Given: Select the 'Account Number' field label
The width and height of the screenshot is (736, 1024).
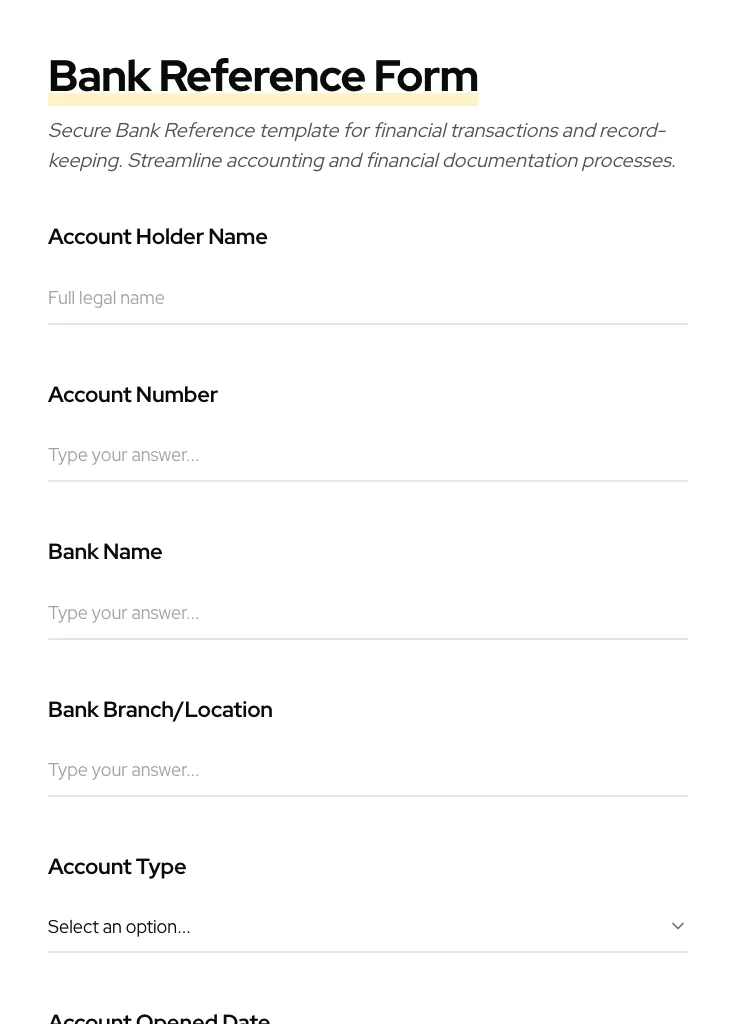Looking at the screenshot, I should point(133,394).
